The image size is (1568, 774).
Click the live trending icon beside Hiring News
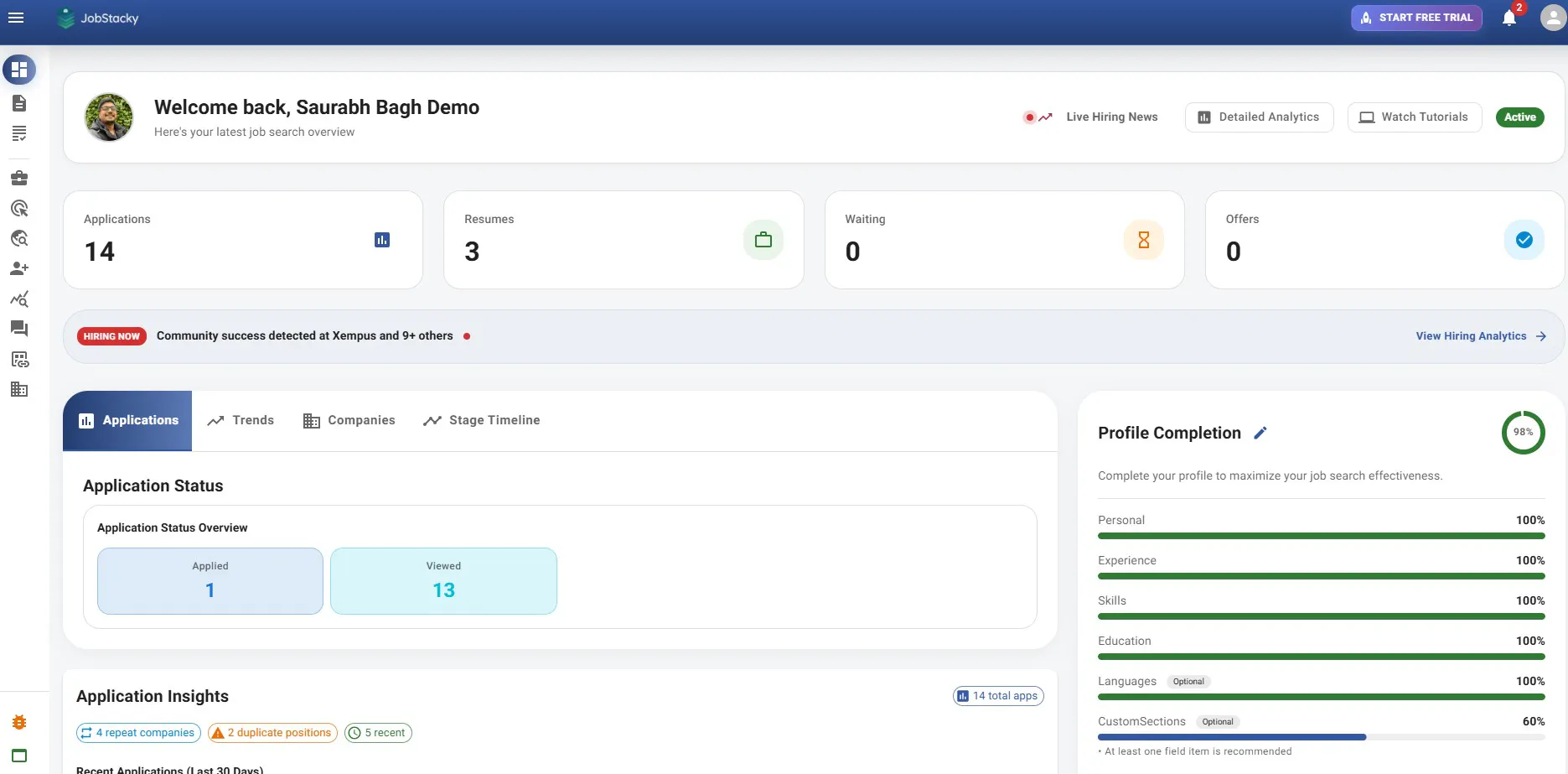pyautogui.click(x=1038, y=117)
